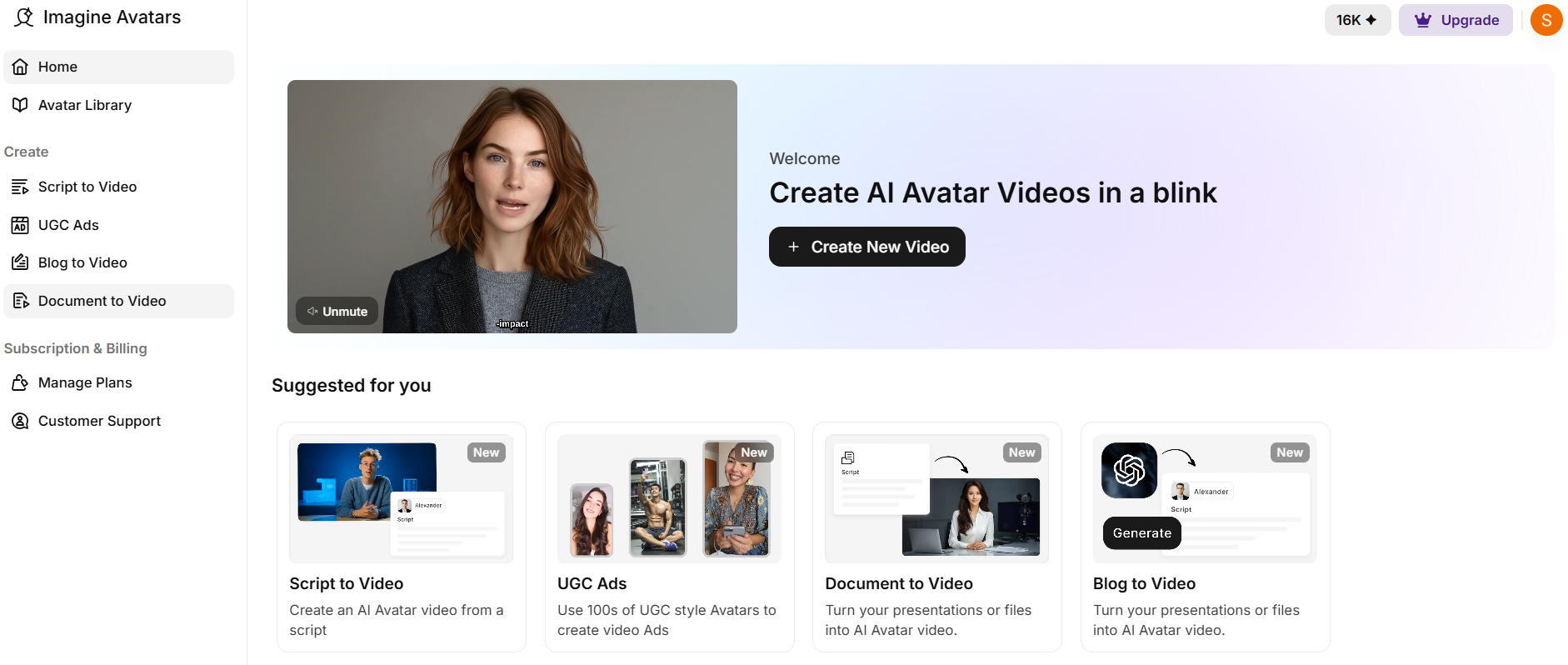1568x665 pixels.
Task: Click the 'Subscription & Billing' section label
Action: click(76, 348)
